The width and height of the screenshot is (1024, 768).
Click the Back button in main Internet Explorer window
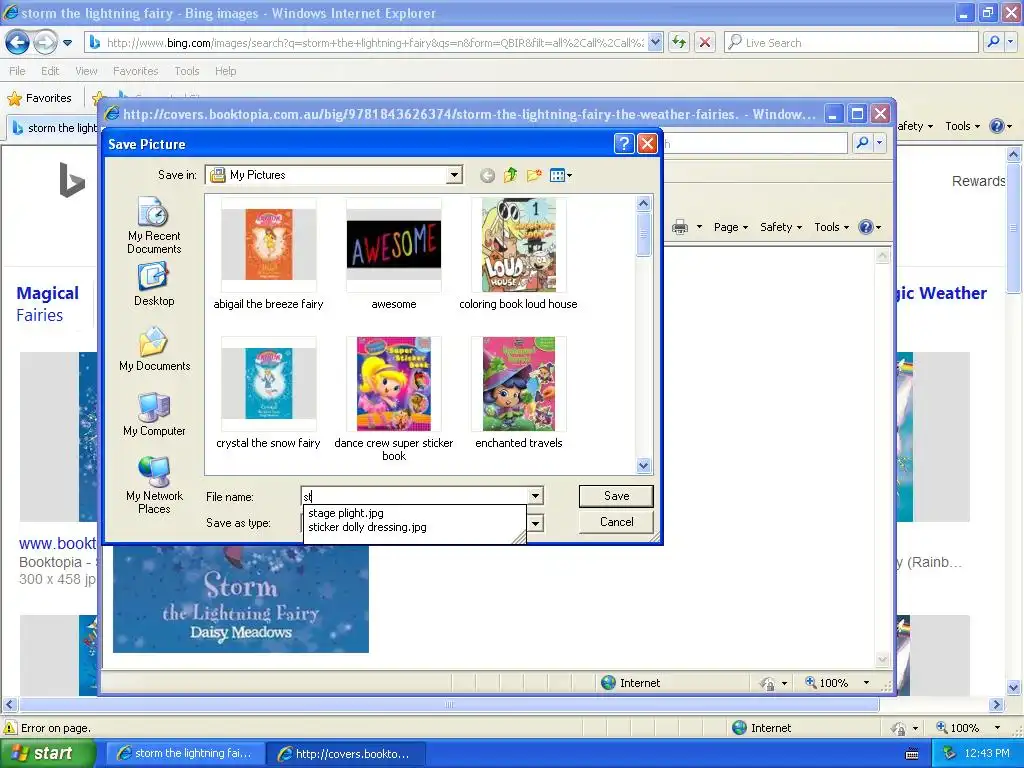[18, 42]
